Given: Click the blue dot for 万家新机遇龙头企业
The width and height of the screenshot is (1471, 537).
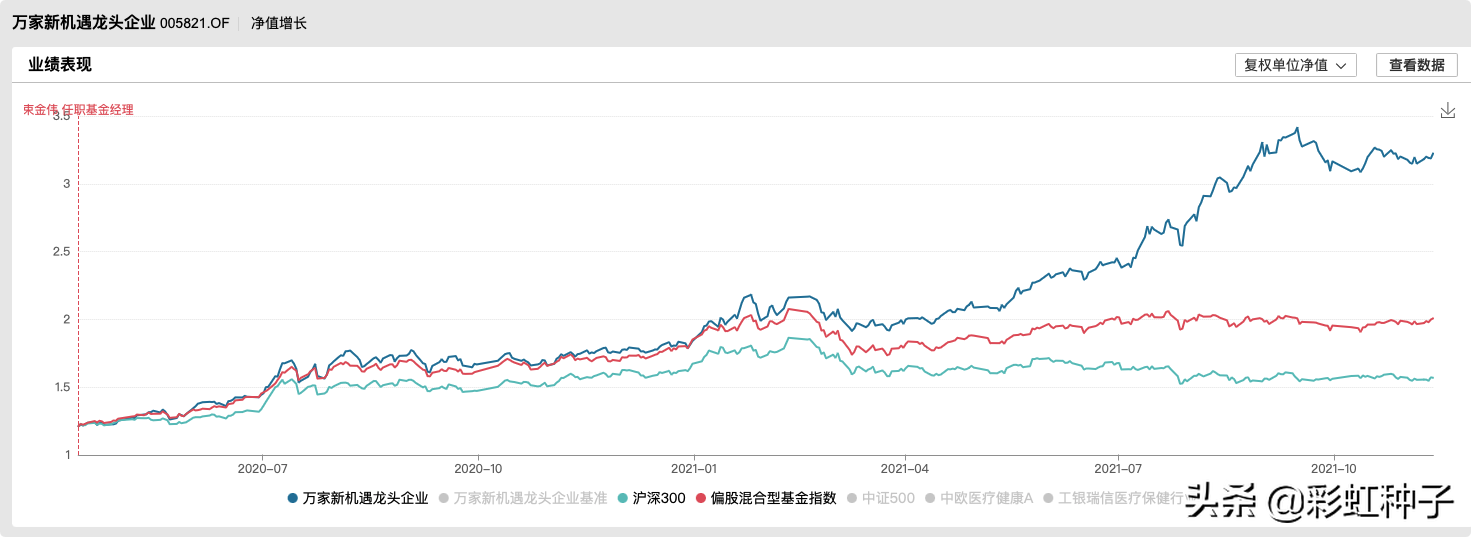Looking at the screenshot, I should click(x=292, y=498).
